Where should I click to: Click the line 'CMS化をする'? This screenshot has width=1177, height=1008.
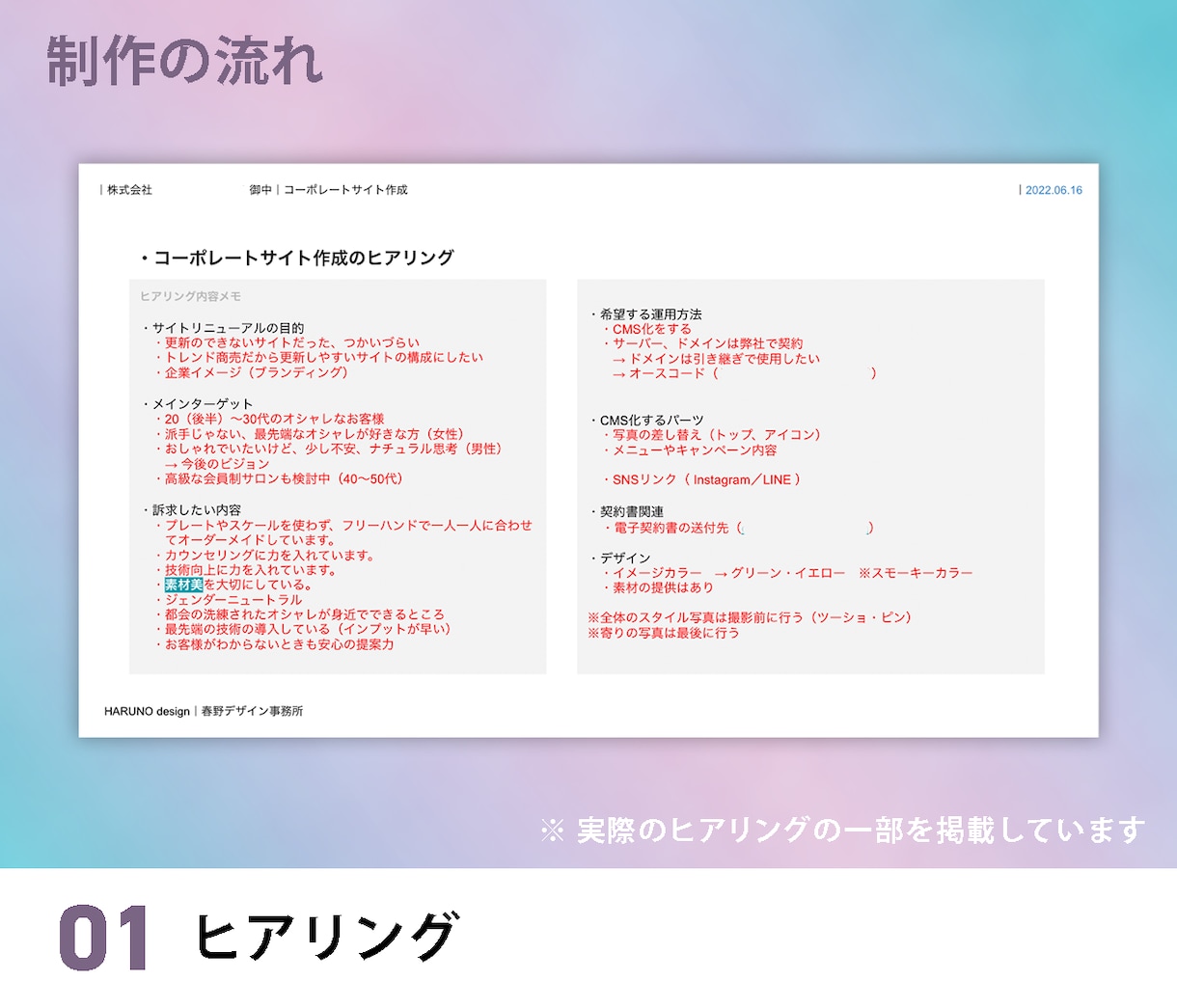(652, 329)
